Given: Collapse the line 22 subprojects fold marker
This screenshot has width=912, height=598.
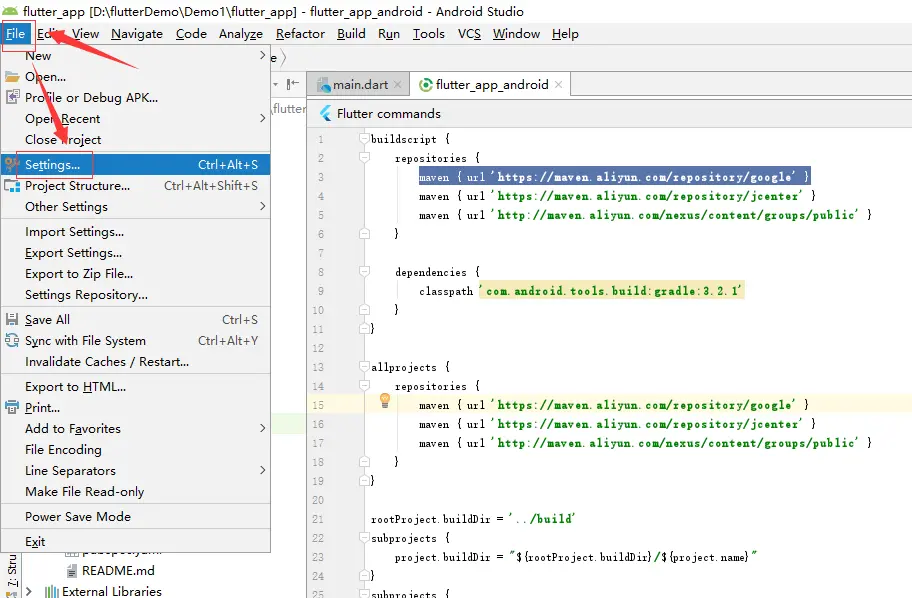Looking at the screenshot, I should (x=364, y=538).
